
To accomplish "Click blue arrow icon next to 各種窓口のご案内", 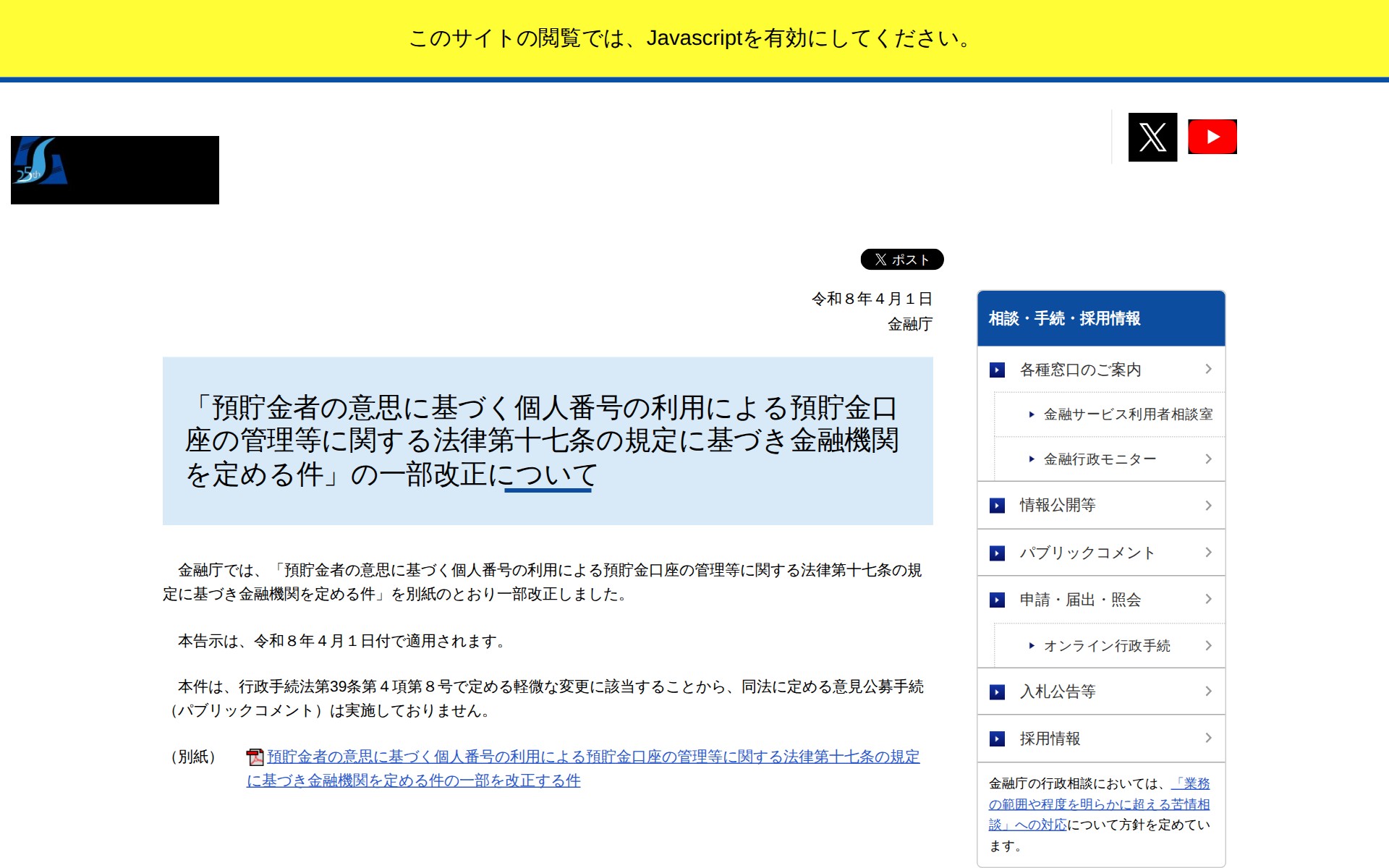I will point(997,370).
